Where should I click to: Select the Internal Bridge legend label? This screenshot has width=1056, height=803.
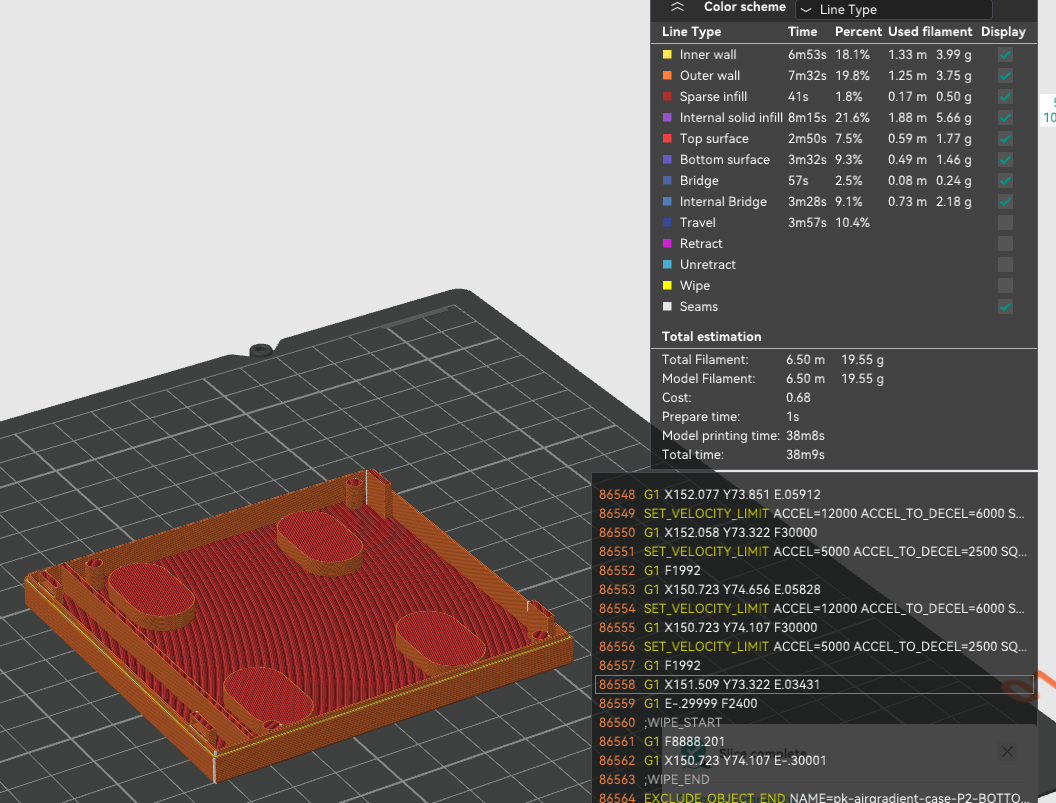(x=723, y=201)
